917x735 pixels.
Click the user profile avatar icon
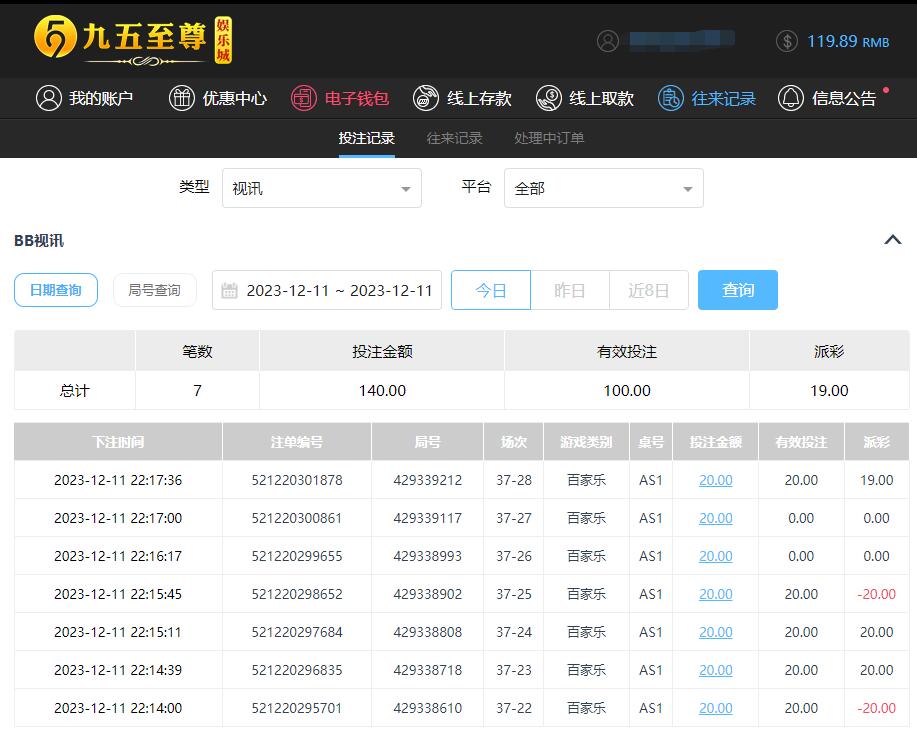[x=608, y=40]
